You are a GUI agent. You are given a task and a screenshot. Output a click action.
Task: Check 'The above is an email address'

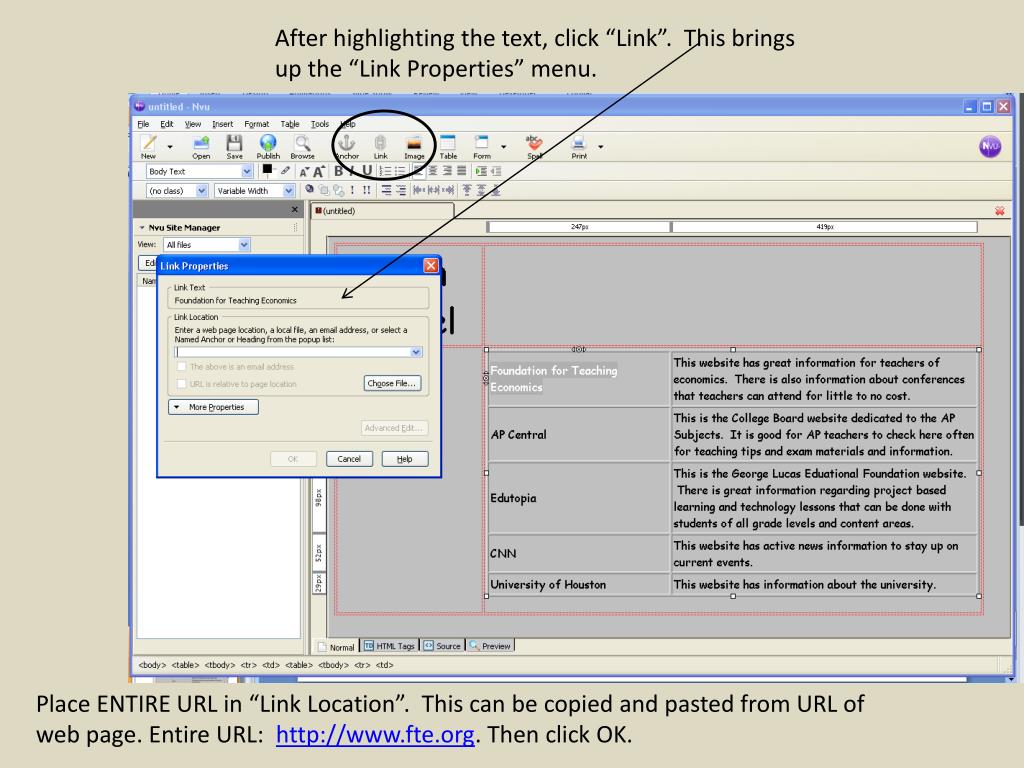182,367
